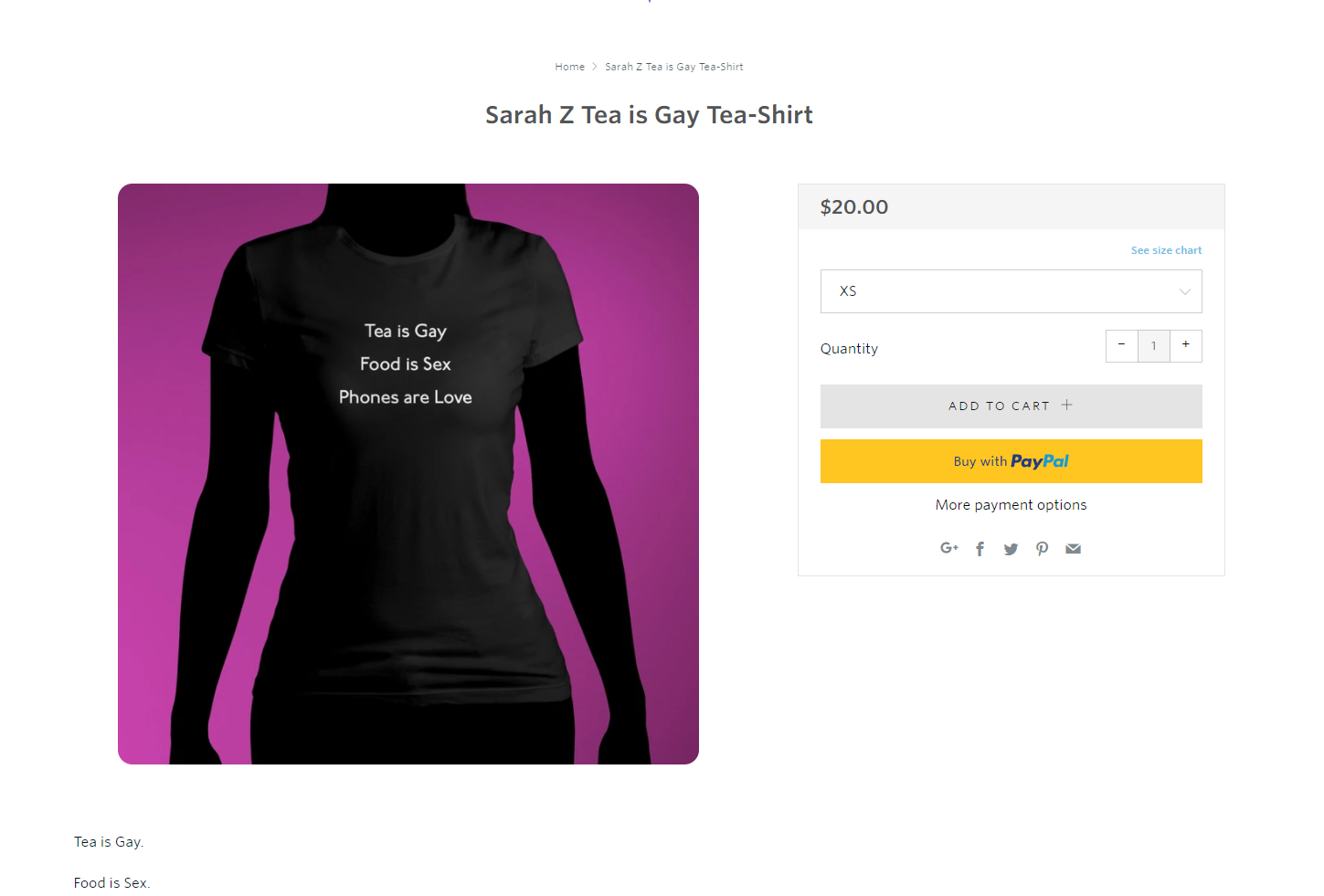Screen dimensions: 1324x896
Task: Open See size chart link
Action: click(1167, 250)
